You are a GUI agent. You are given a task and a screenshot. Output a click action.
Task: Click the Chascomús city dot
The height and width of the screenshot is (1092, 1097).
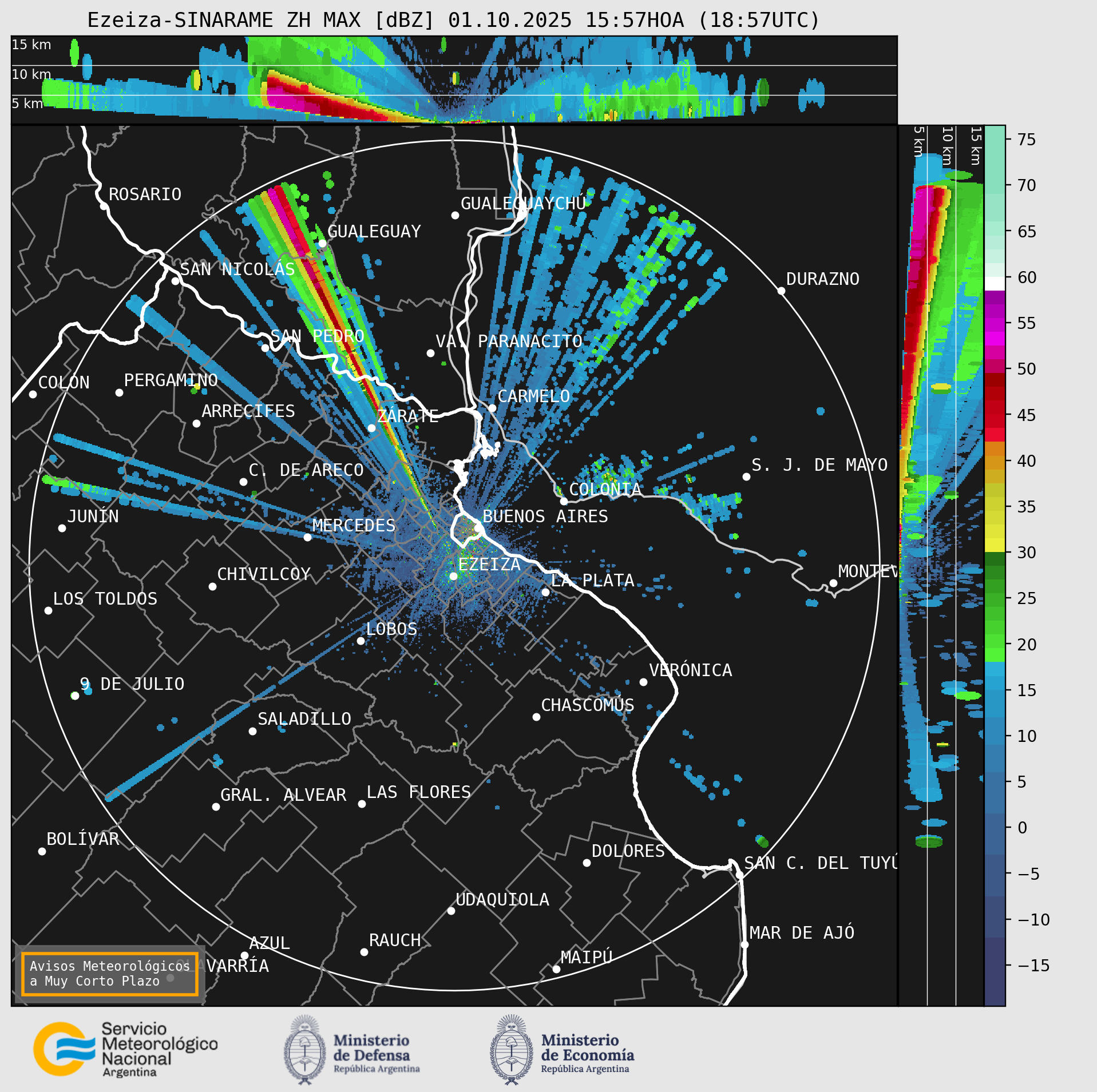click(x=536, y=717)
